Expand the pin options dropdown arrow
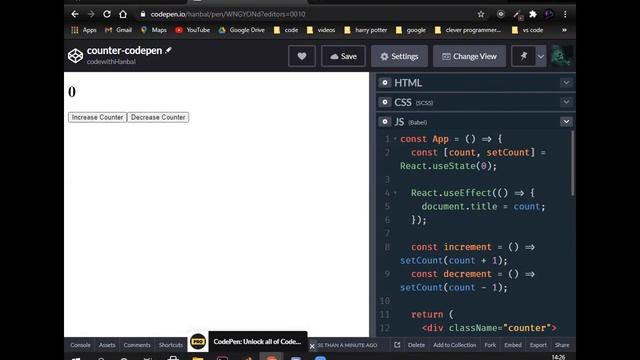 pos(541,56)
